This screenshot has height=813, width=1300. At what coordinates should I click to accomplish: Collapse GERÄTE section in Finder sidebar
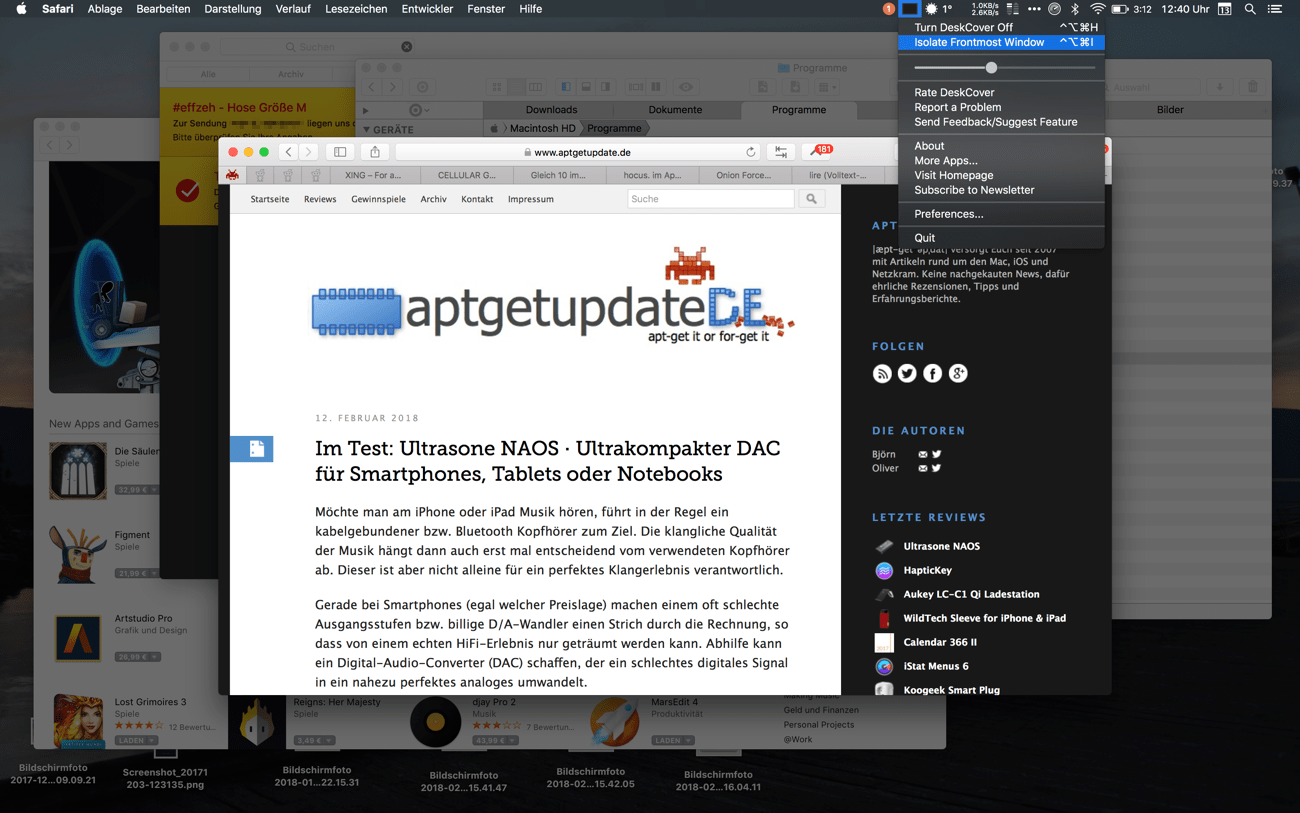366,130
